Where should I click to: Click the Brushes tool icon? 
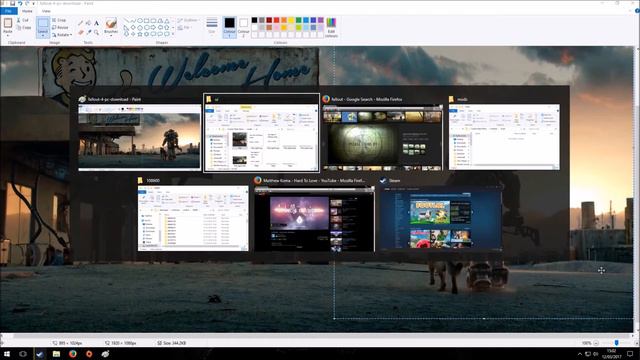[x=111, y=23]
